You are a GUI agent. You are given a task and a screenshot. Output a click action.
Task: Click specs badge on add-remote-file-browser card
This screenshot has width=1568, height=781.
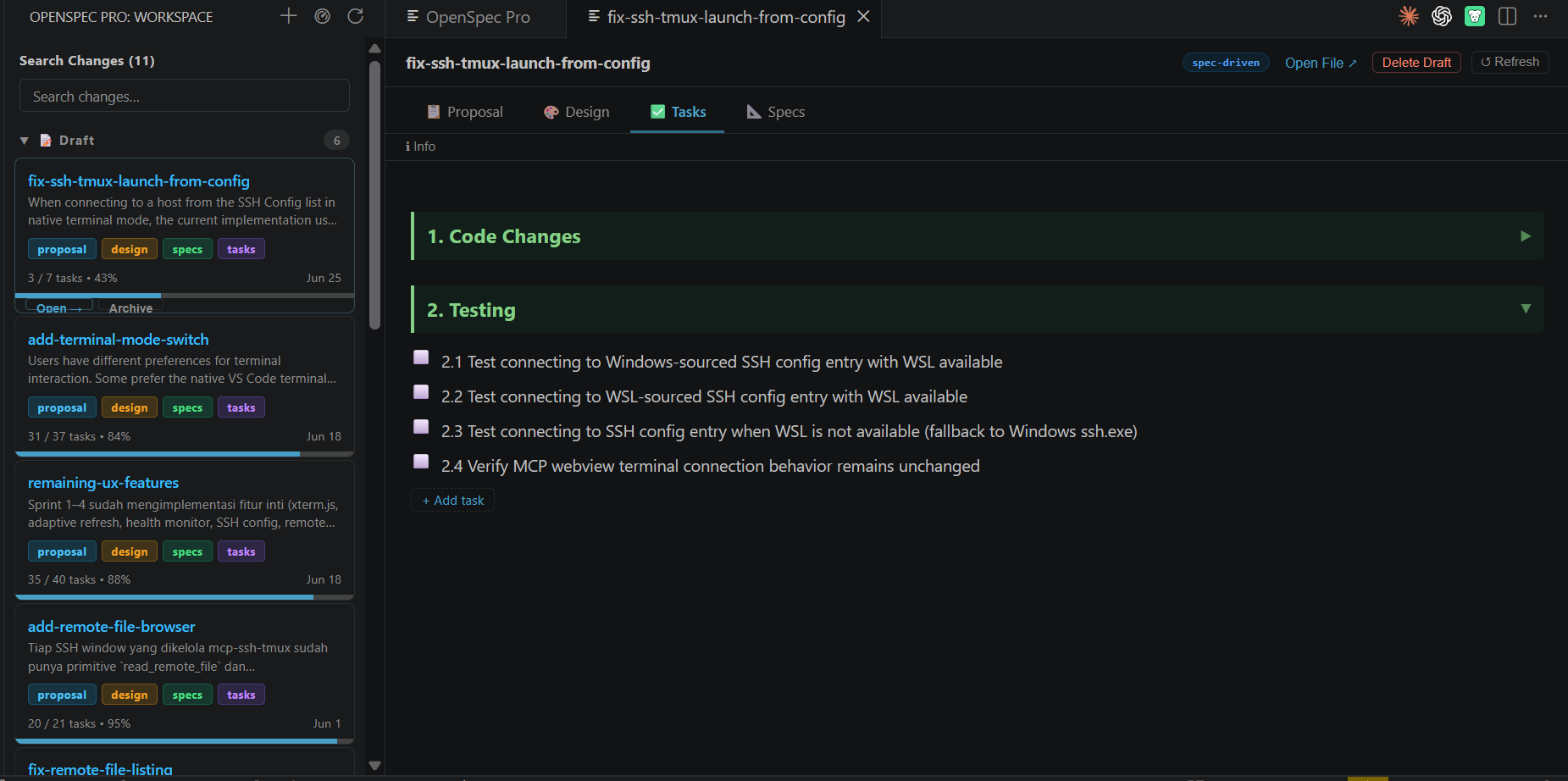[187, 695]
